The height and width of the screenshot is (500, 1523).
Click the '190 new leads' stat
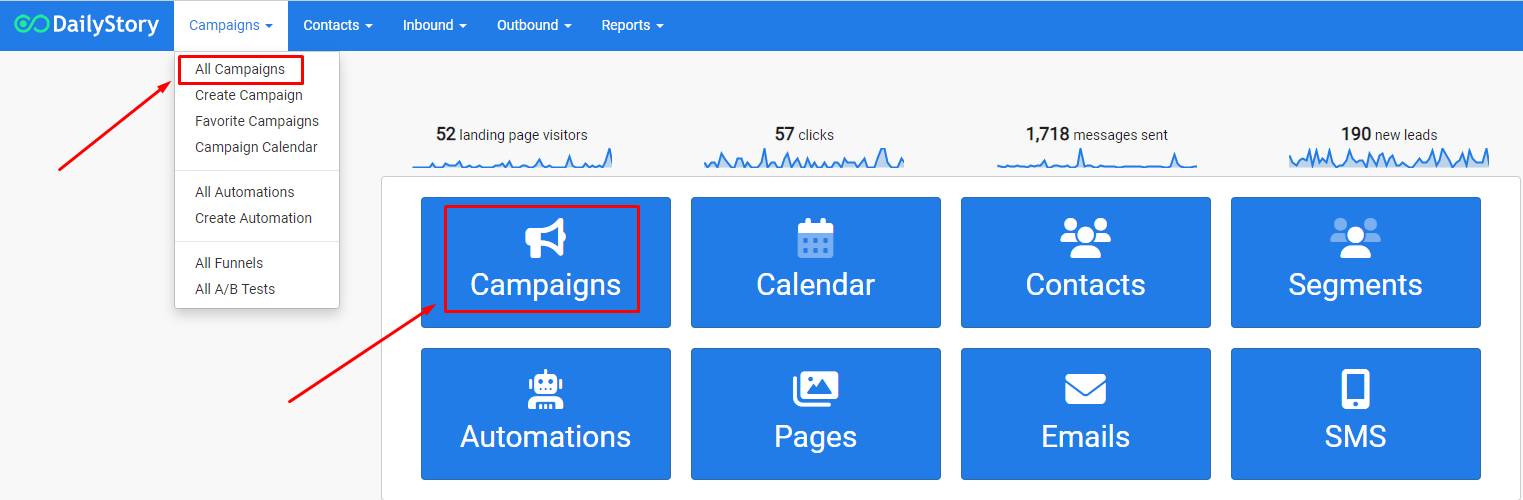pyautogui.click(x=1389, y=134)
